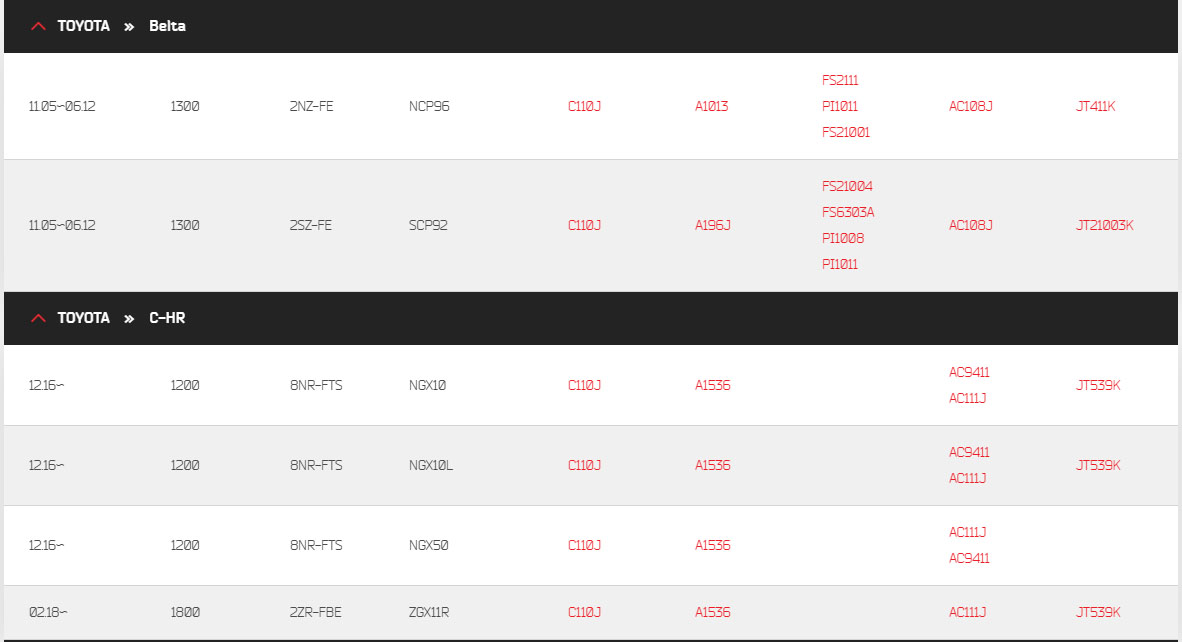Image resolution: width=1182 pixels, height=642 pixels.
Task: Click the TOYOTA » Belta header bar
Action: 591,26
